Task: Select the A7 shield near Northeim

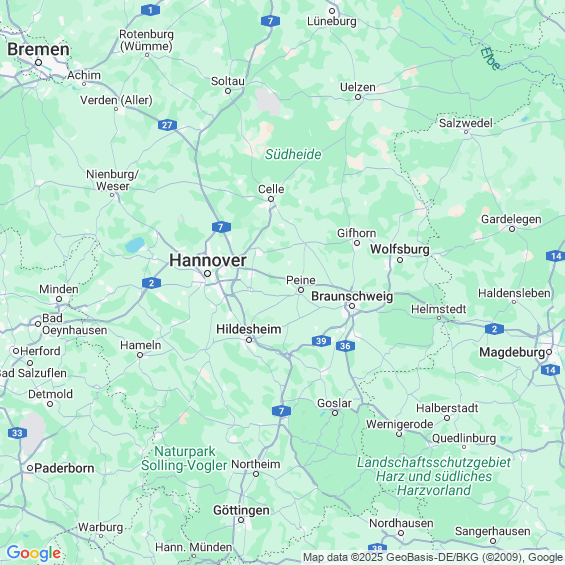Action: click(281, 411)
